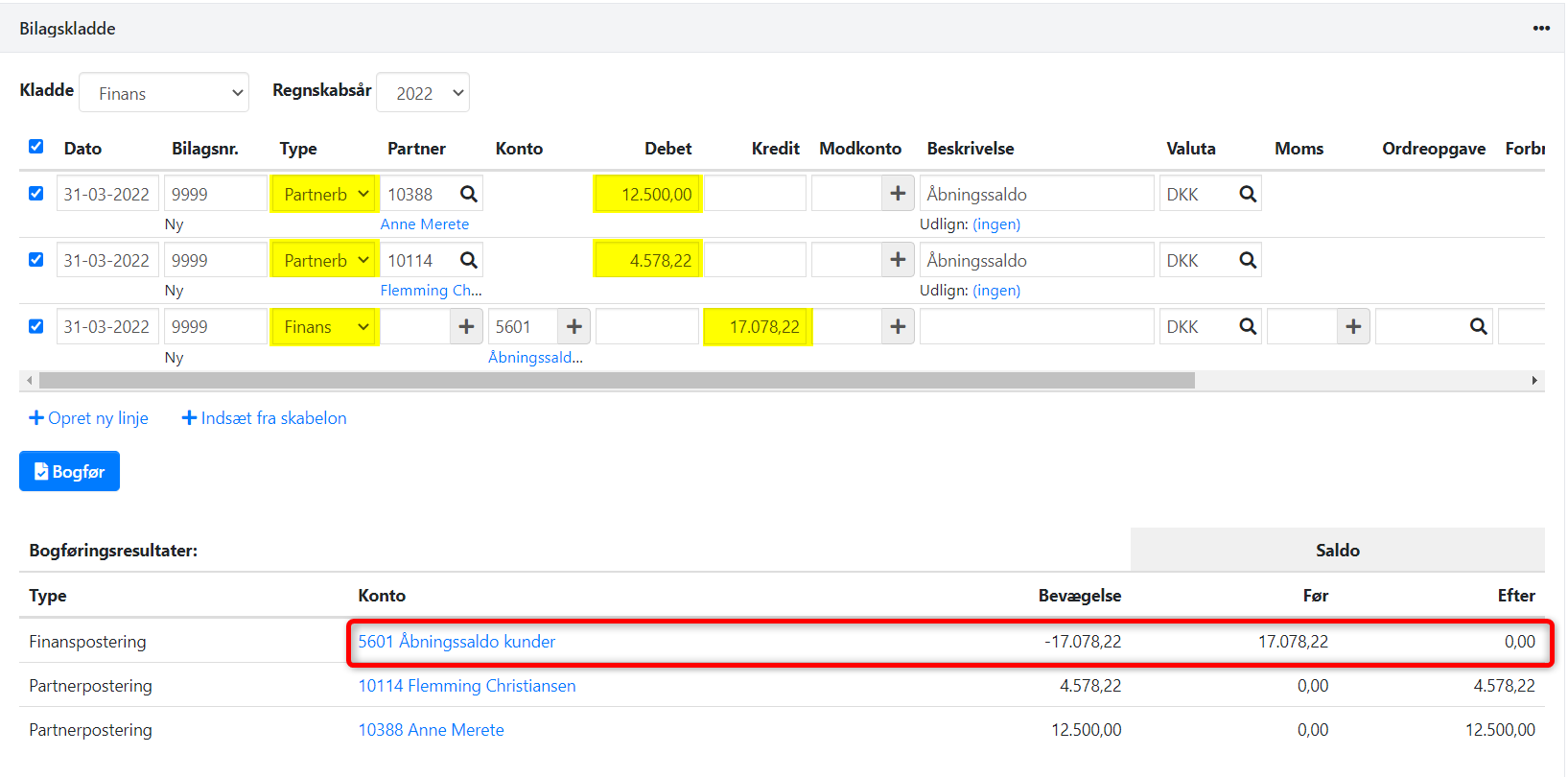The image size is (1568, 777).
Task: Open the Regnskabsår dropdown showing 2022
Action: pyautogui.click(x=423, y=93)
